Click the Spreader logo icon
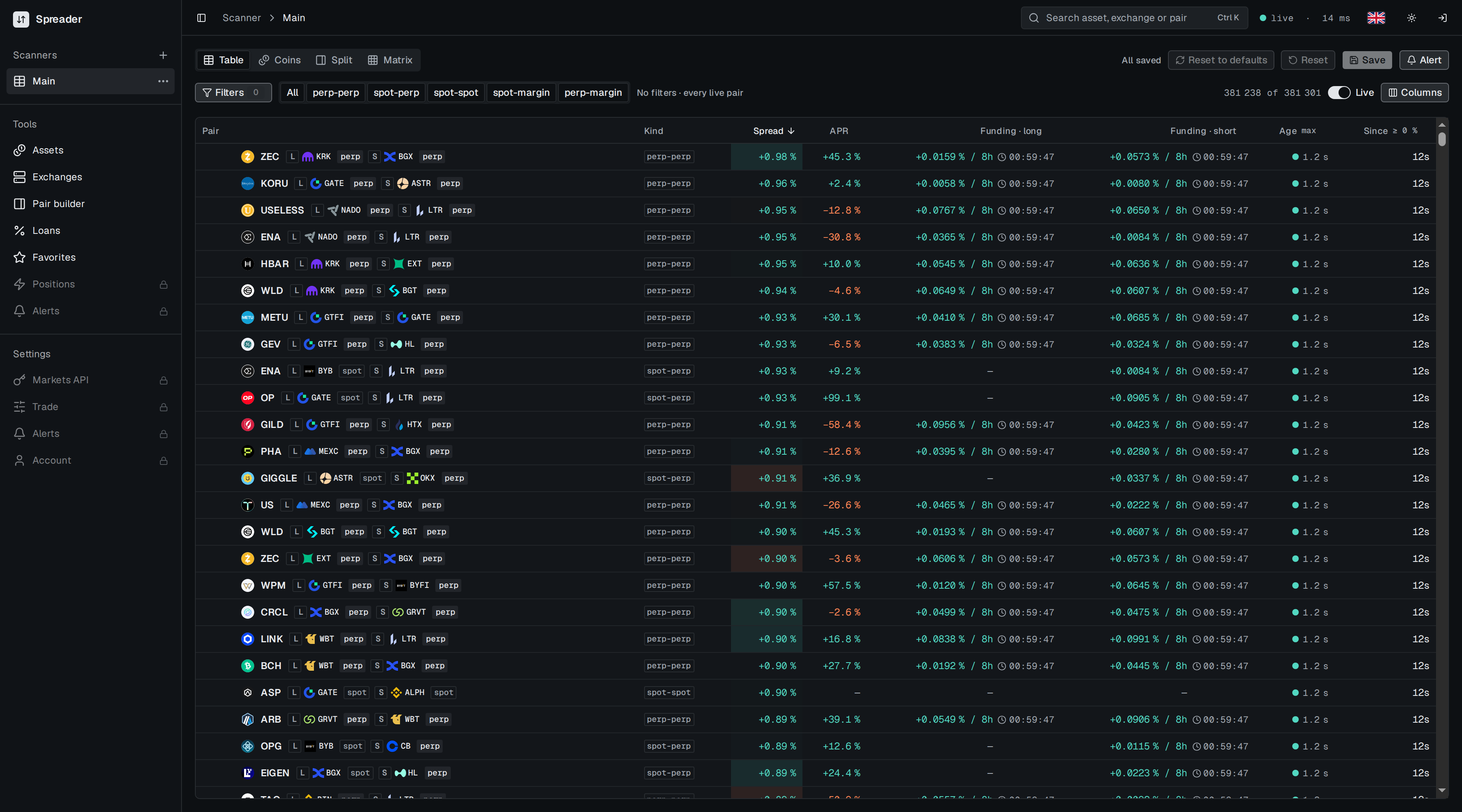The width and height of the screenshot is (1462, 812). click(21, 19)
